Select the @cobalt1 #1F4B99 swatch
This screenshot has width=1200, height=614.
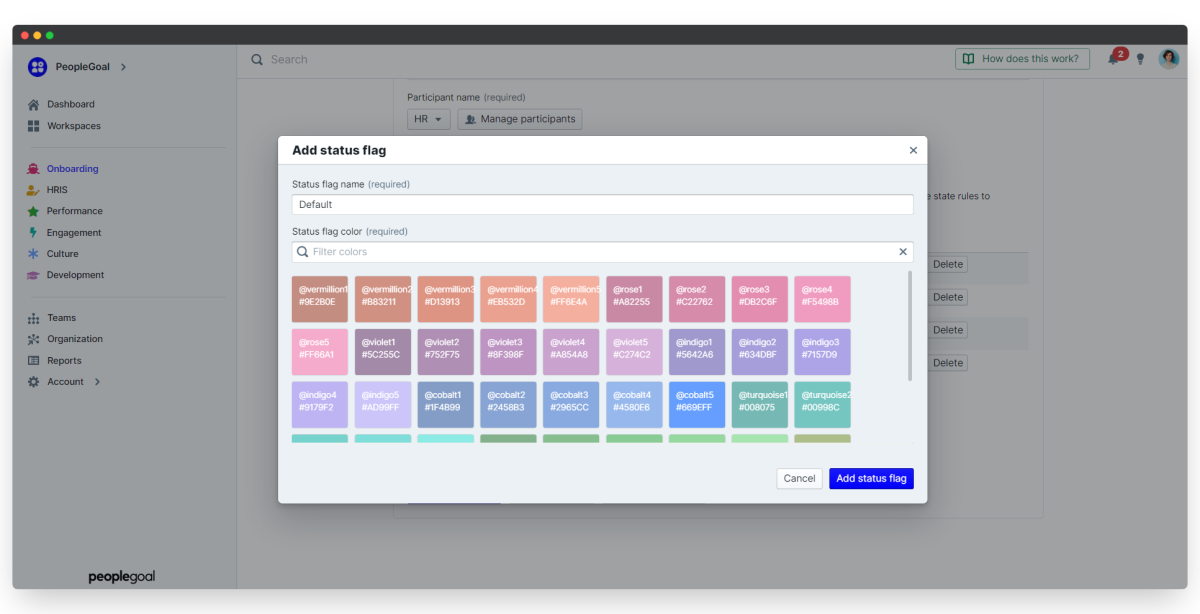point(446,404)
